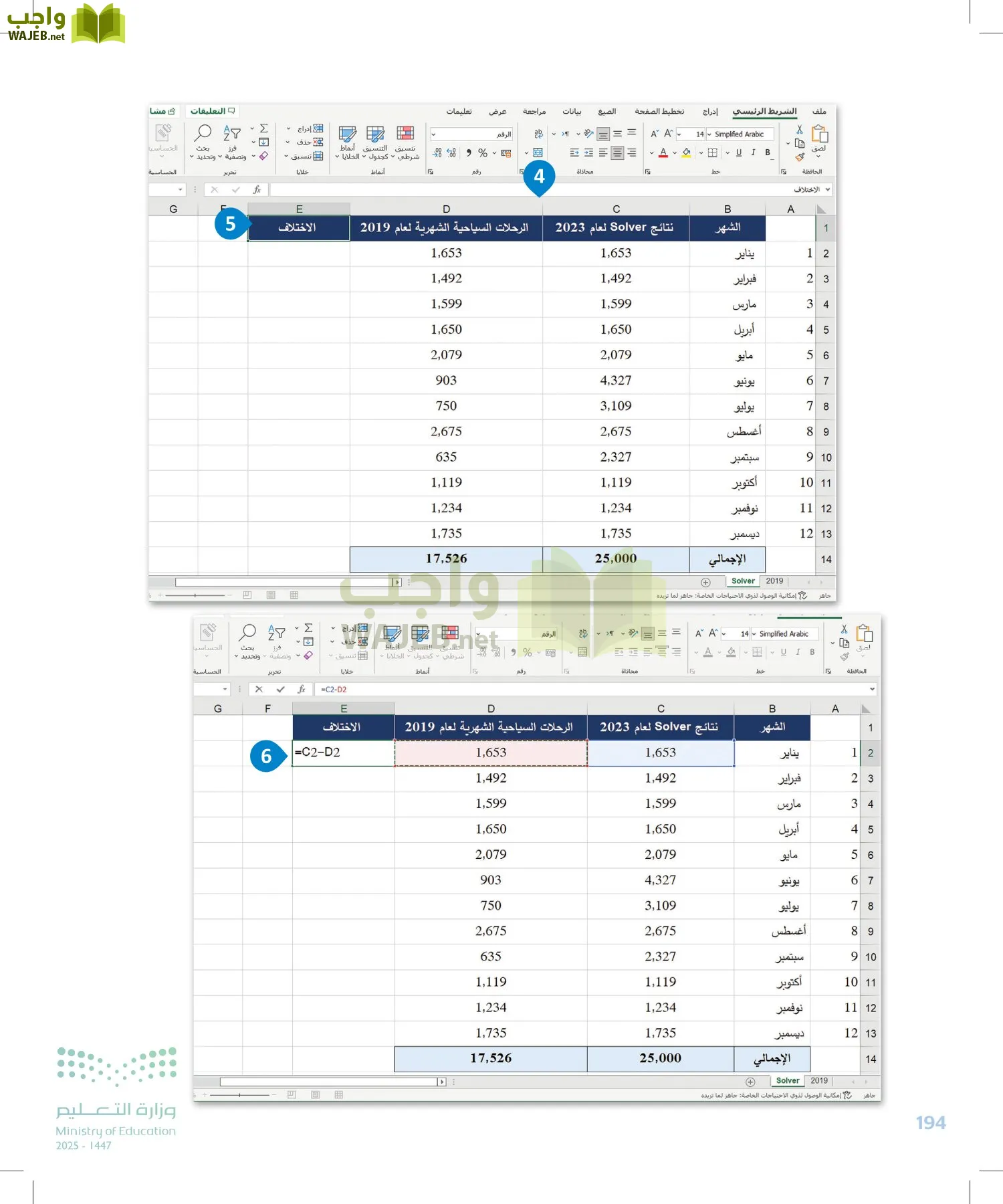Click Cut scissors icon in upper window
Image resolution: width=1003 pixels, height=1204 pixels.
click(800, 130)
